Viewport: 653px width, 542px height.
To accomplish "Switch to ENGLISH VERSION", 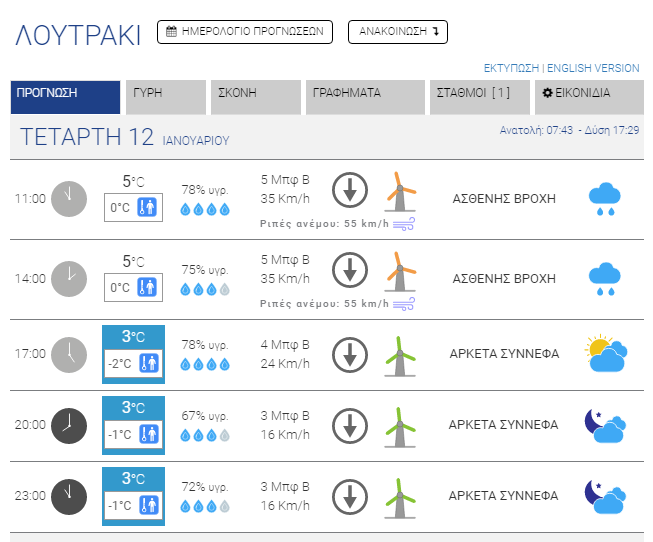I will (593, 68).
